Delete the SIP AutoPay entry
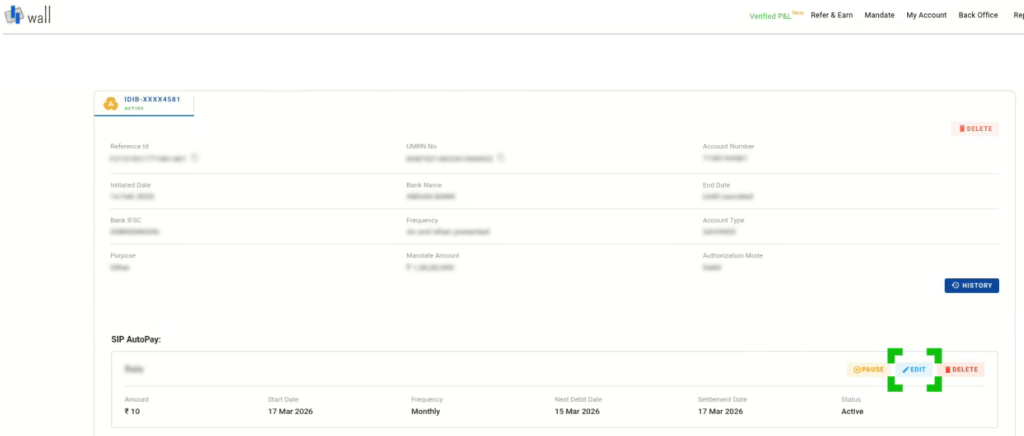Image resolution: width=1024 pixels, height=436 pixels. coord(961,369)
